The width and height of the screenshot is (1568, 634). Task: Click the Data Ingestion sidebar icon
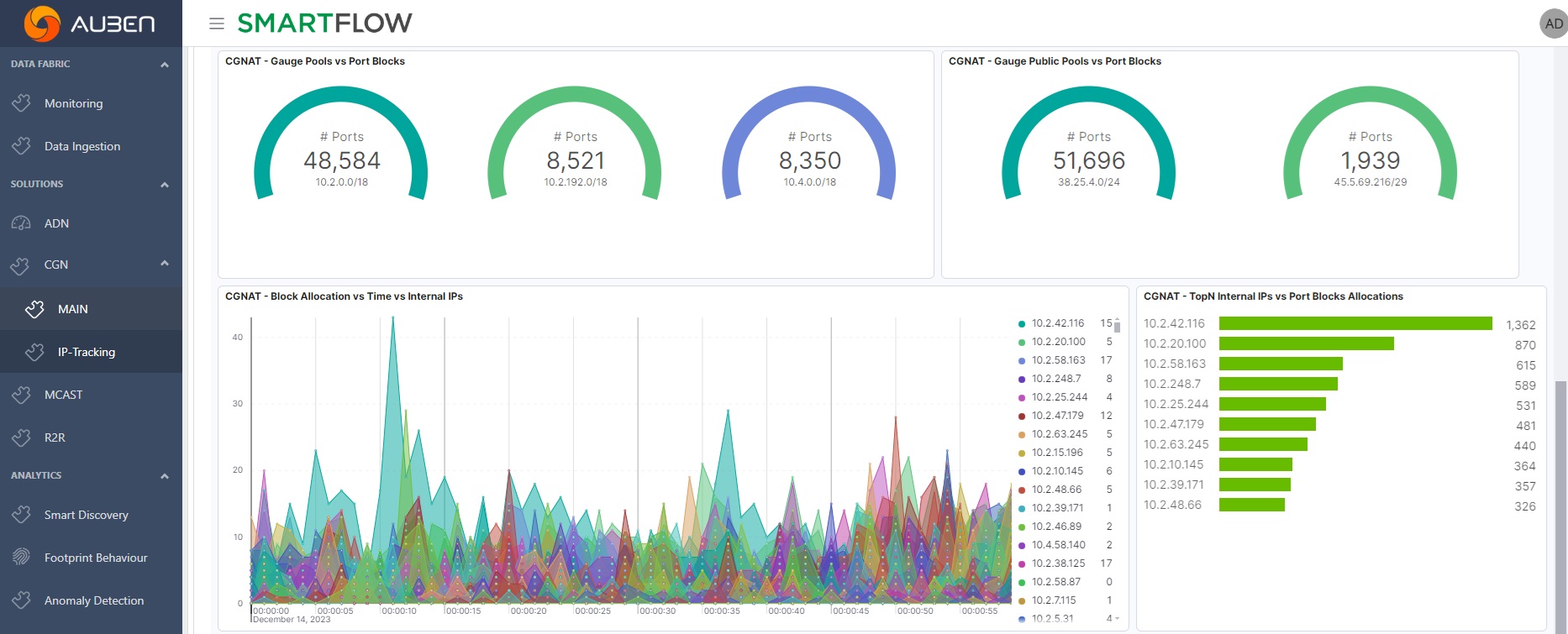(22, 146)
